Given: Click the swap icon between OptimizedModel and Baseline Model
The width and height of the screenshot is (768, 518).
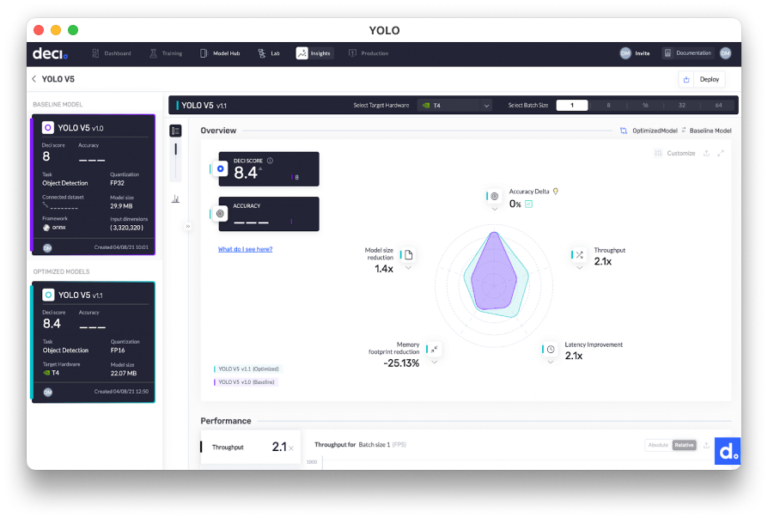Looking at the screenshot, I should (x=684, y=130).
